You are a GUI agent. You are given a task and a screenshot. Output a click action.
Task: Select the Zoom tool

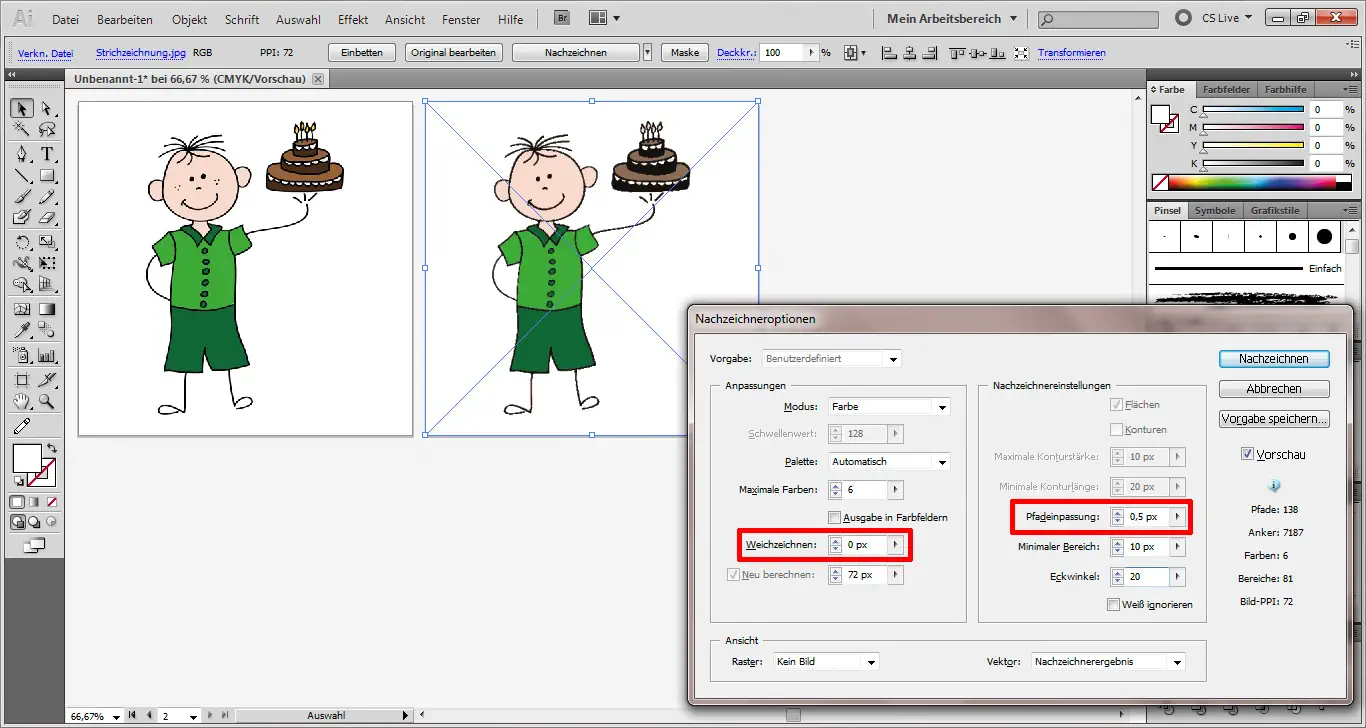(47, 402)
